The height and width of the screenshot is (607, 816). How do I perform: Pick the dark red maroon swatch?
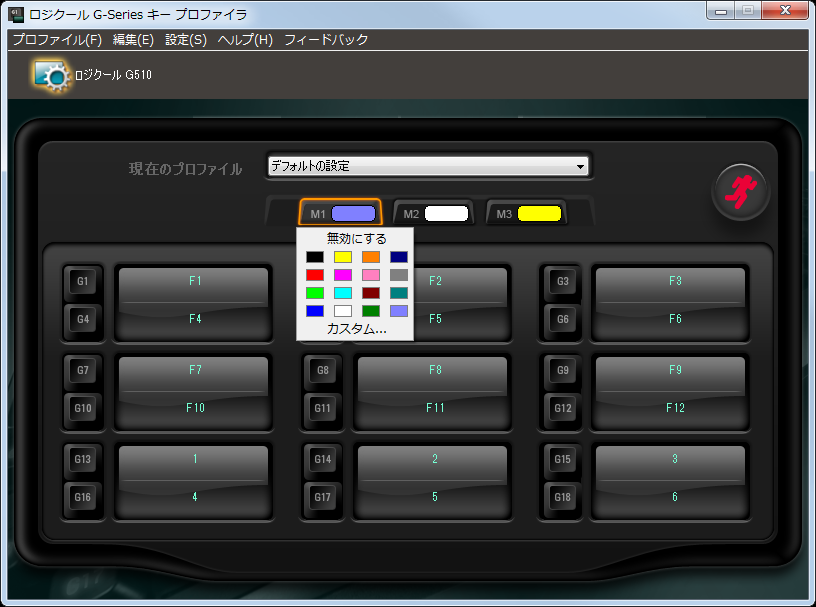tap(371, 293)
